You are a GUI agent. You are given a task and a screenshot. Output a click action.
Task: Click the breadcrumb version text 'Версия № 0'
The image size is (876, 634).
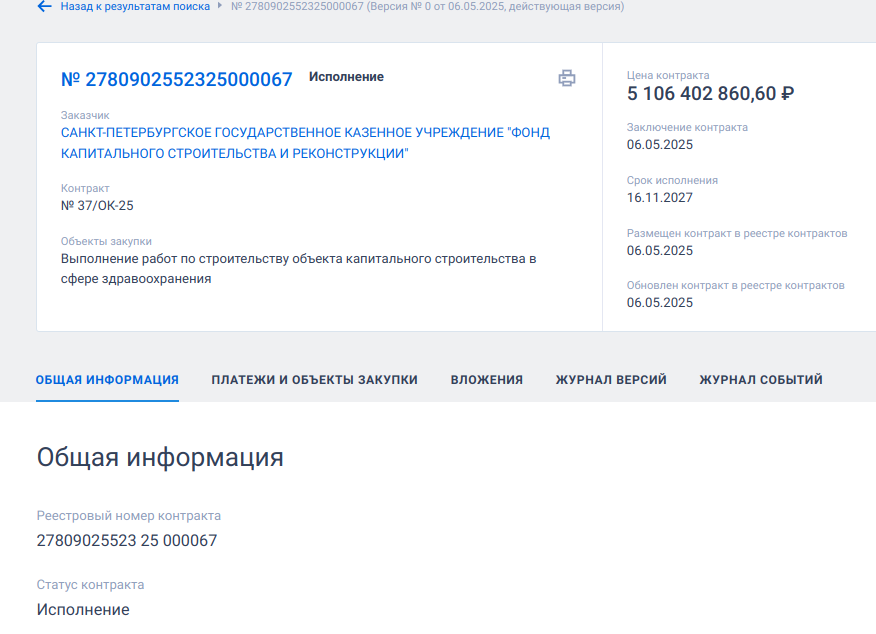[399, 7]
